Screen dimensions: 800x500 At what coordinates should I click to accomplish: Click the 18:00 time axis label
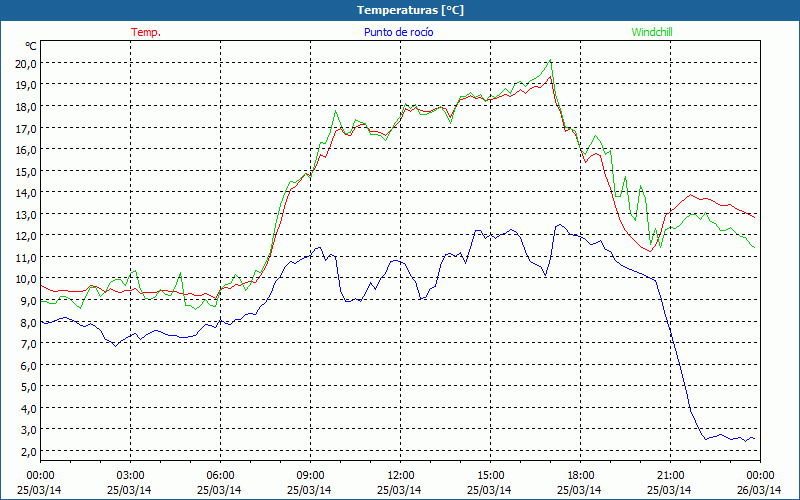coord(581,476)
